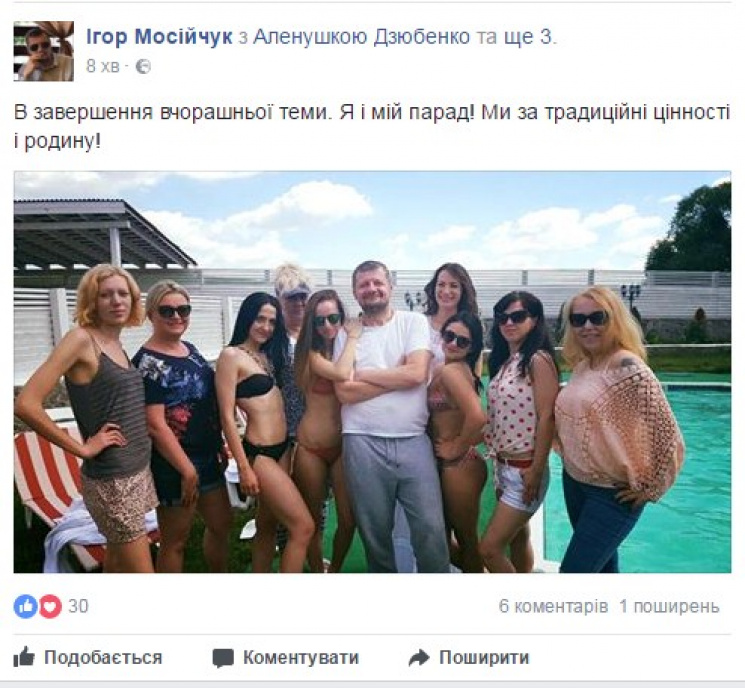Click the thumbs-up icon beside Подобається

[24, 658]
